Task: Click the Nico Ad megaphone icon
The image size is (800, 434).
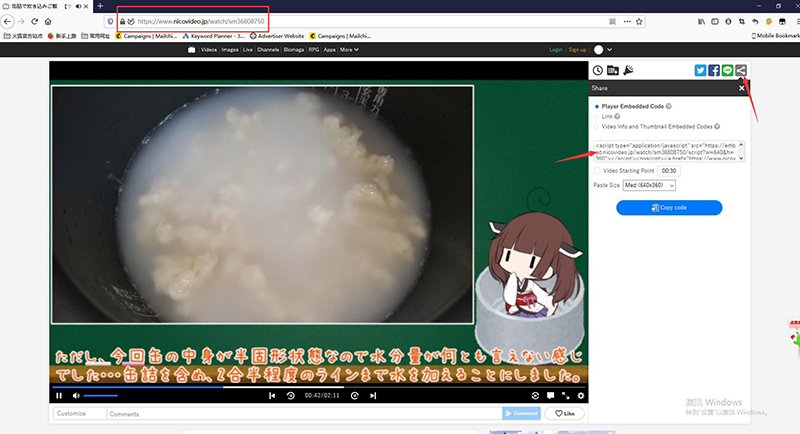Action: (x=628, y=70)
